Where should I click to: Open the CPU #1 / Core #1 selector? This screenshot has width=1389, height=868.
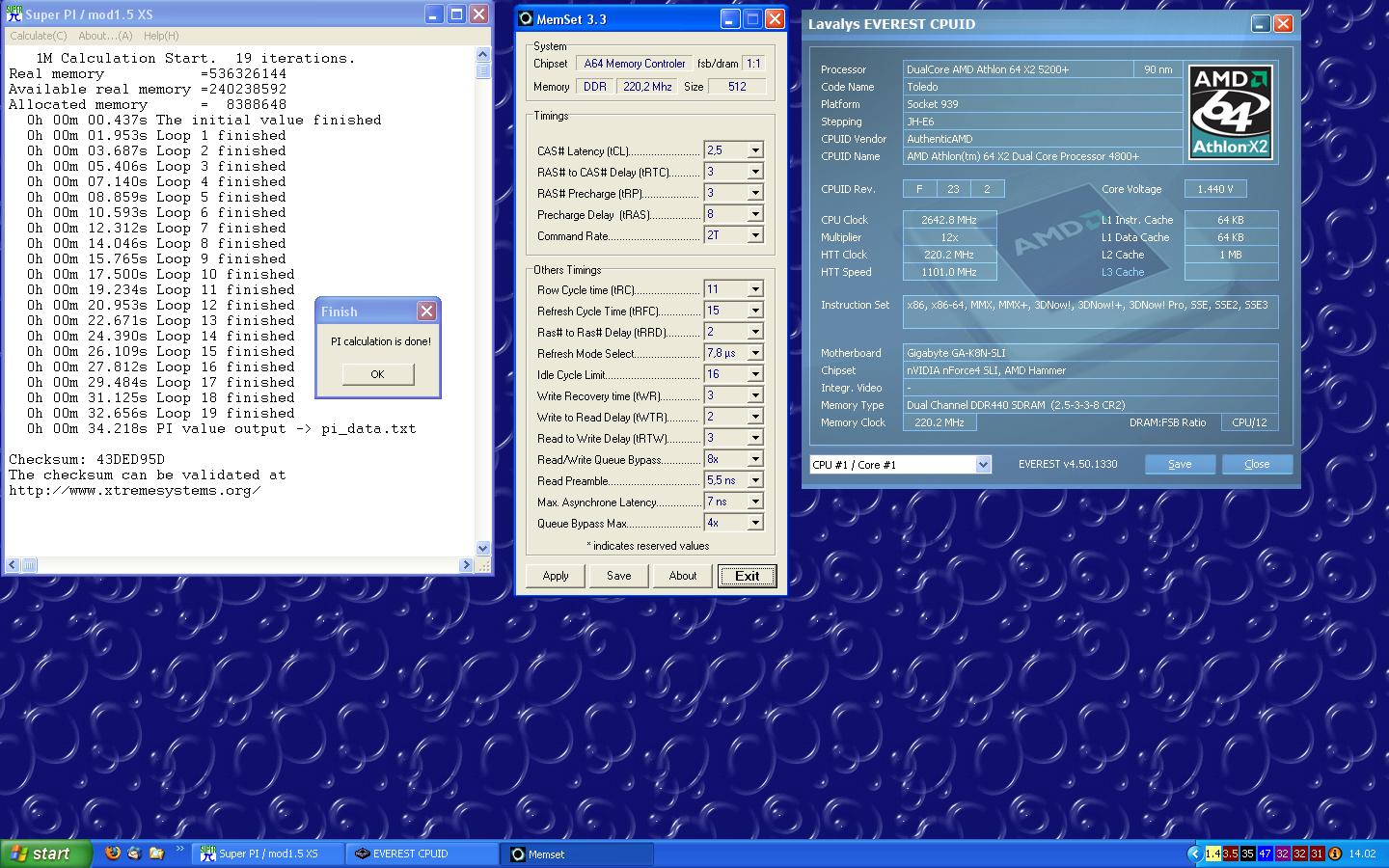click(900, 465)
